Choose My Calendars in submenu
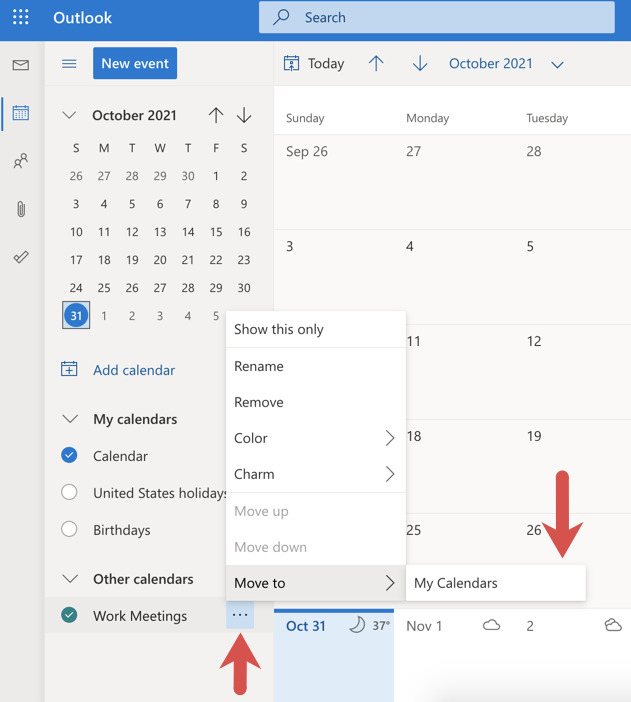 pyautogui.click(x=496, y=583)
